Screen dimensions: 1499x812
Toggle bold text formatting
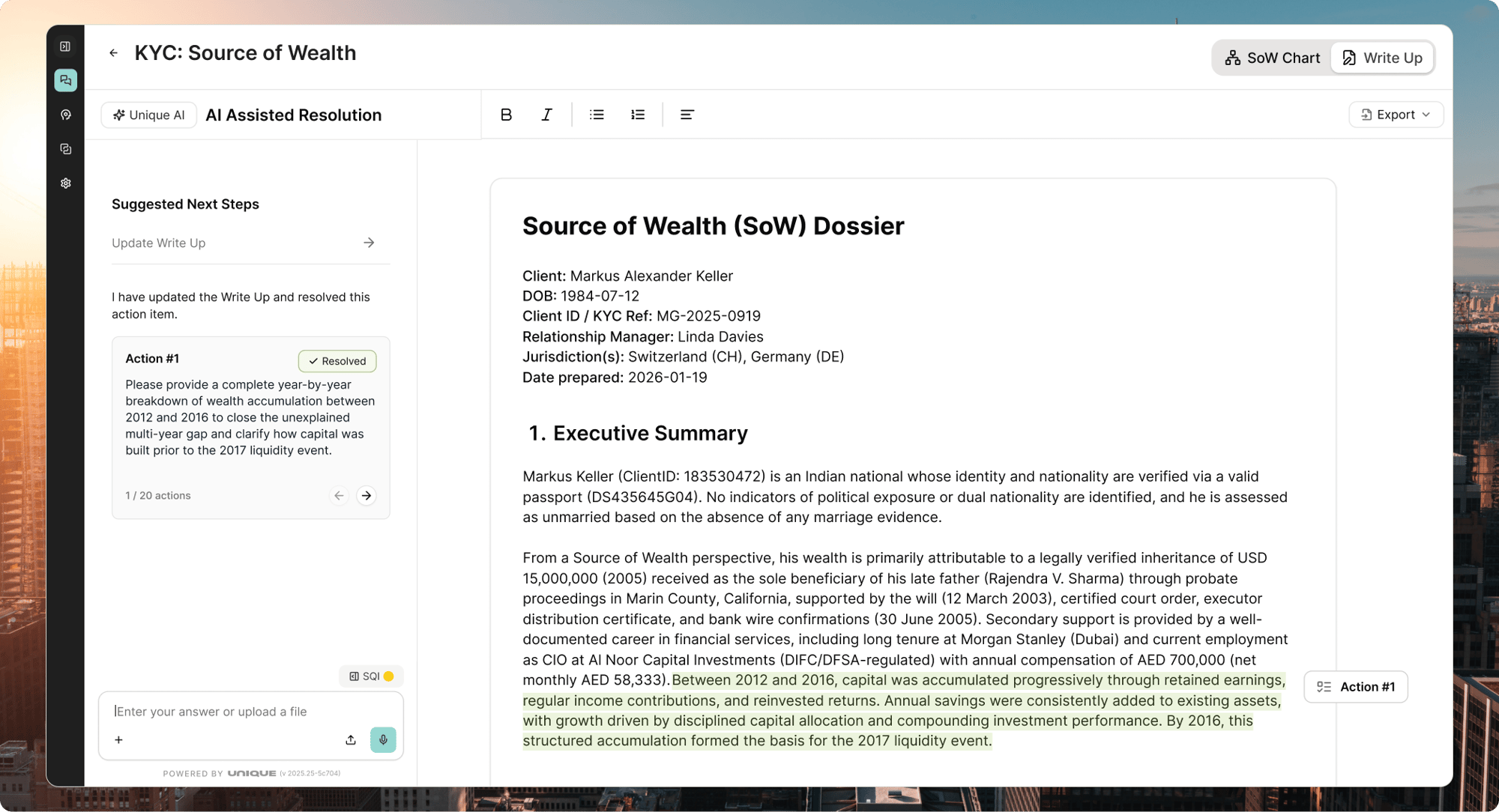(506, 114)
